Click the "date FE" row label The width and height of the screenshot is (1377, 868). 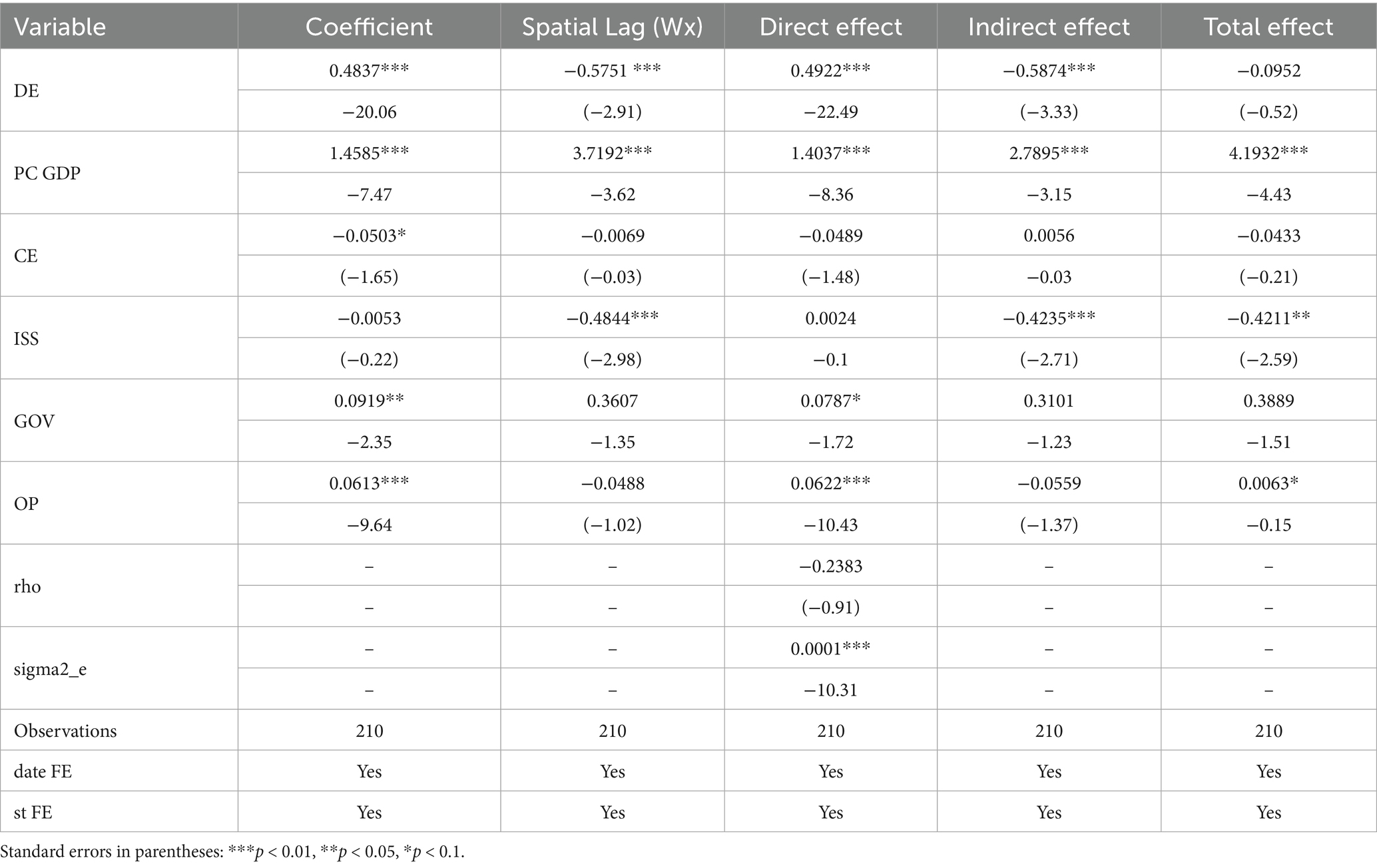[x=43, y=771]
